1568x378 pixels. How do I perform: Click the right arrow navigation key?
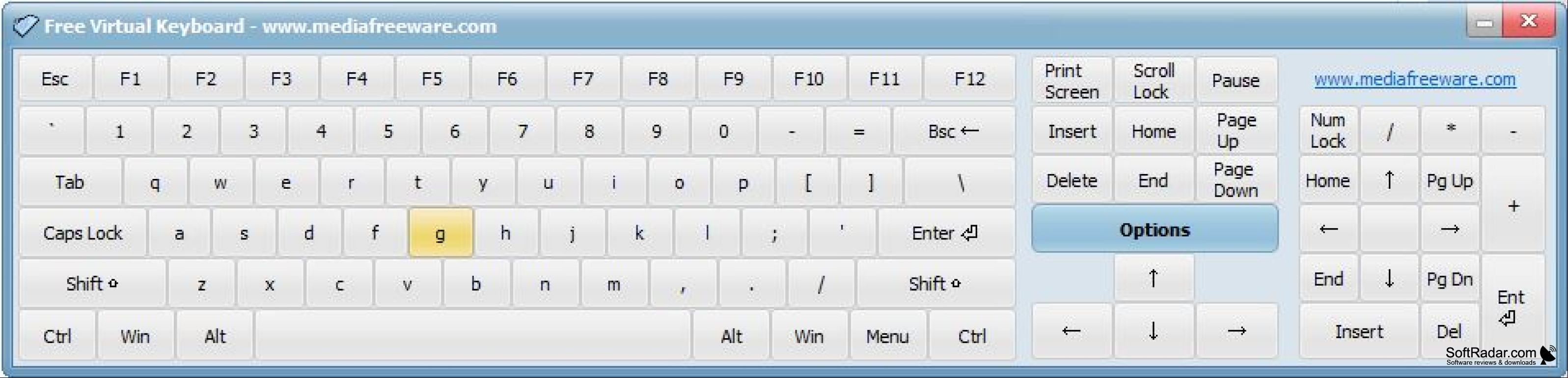(1236, 331)
